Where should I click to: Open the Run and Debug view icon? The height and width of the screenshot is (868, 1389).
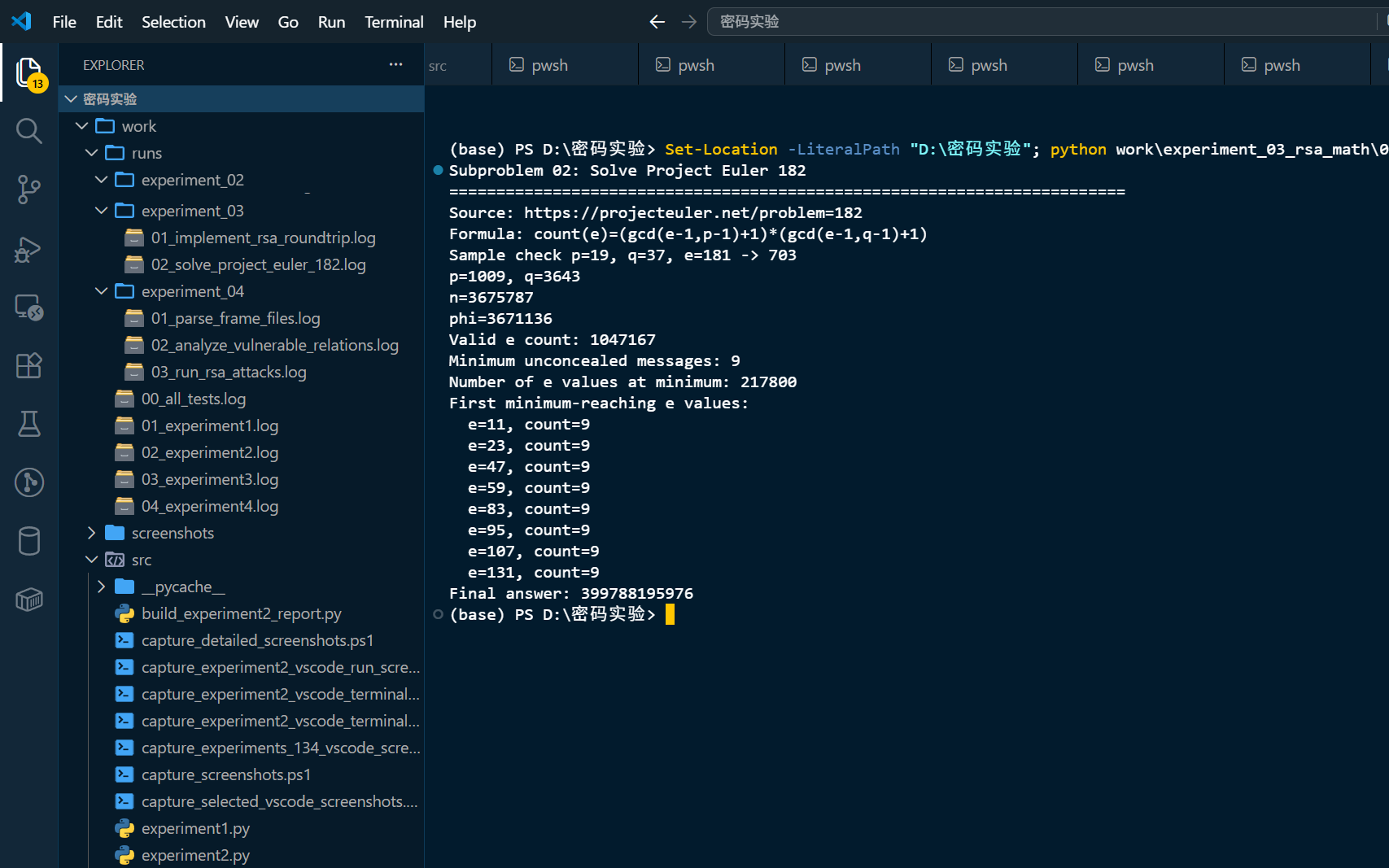tap(29, 248)
